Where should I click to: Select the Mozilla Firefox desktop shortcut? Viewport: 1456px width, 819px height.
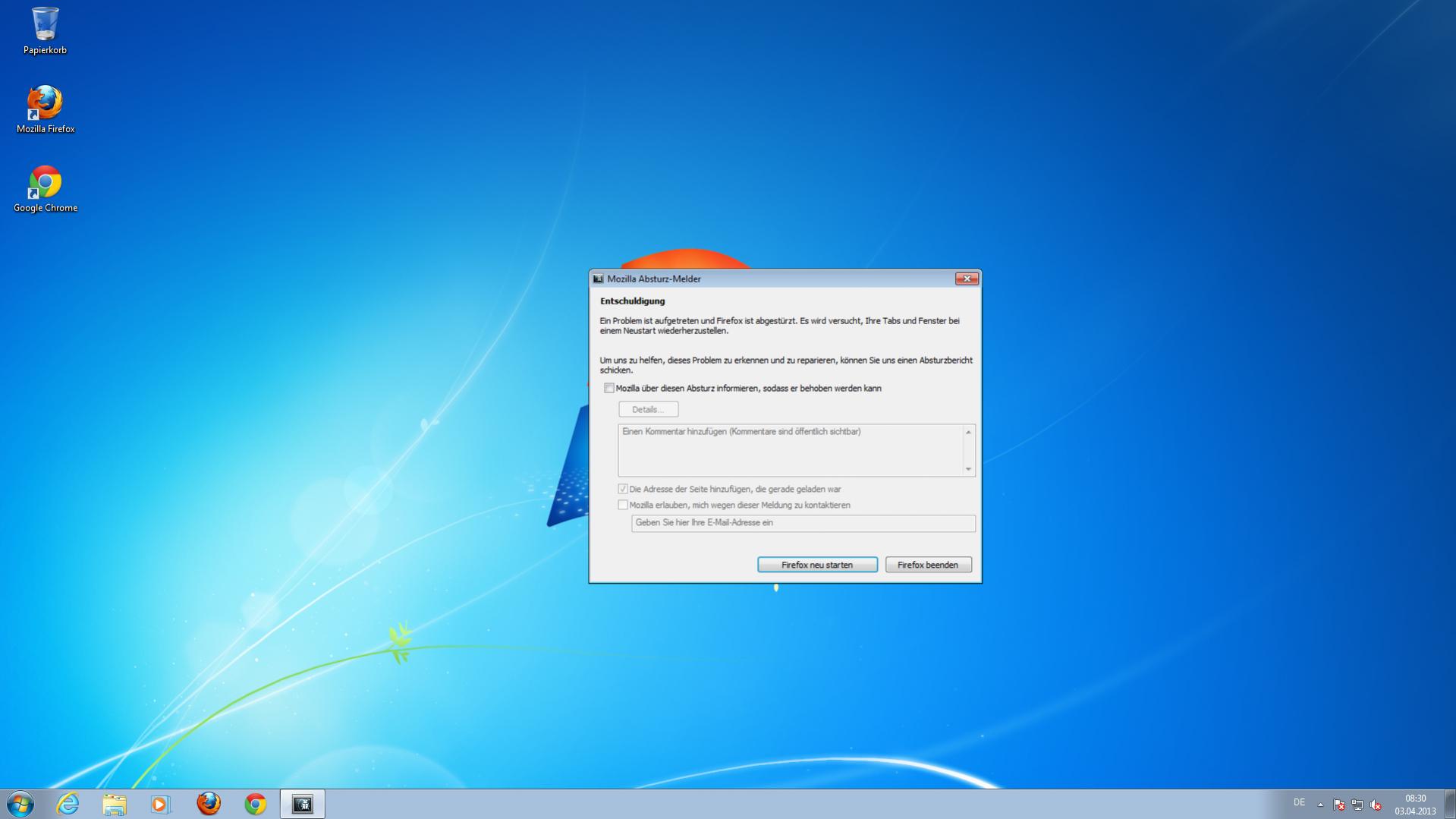45,110
